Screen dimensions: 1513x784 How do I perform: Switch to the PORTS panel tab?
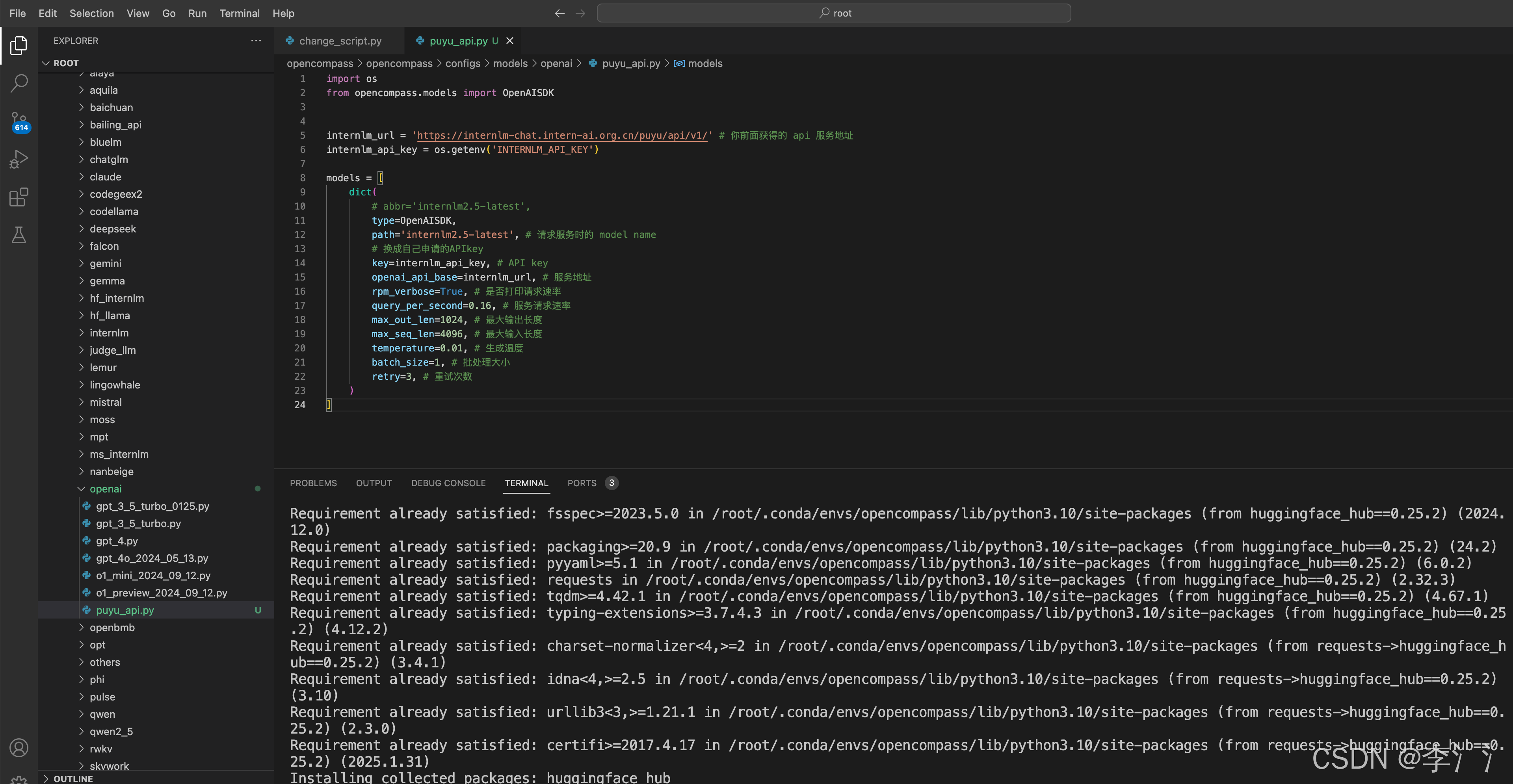581,483
